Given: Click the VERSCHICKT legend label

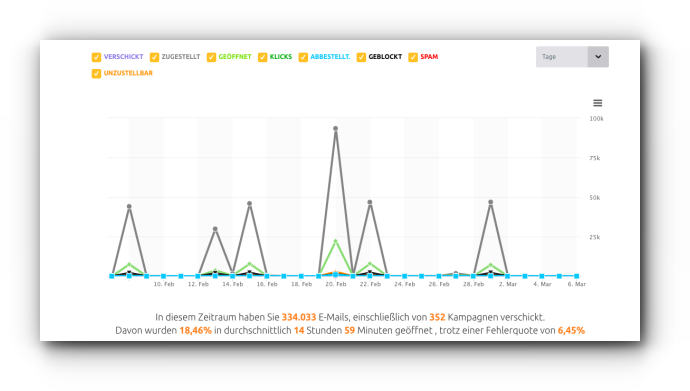Looking at the screenshot, I should point(123,57).
